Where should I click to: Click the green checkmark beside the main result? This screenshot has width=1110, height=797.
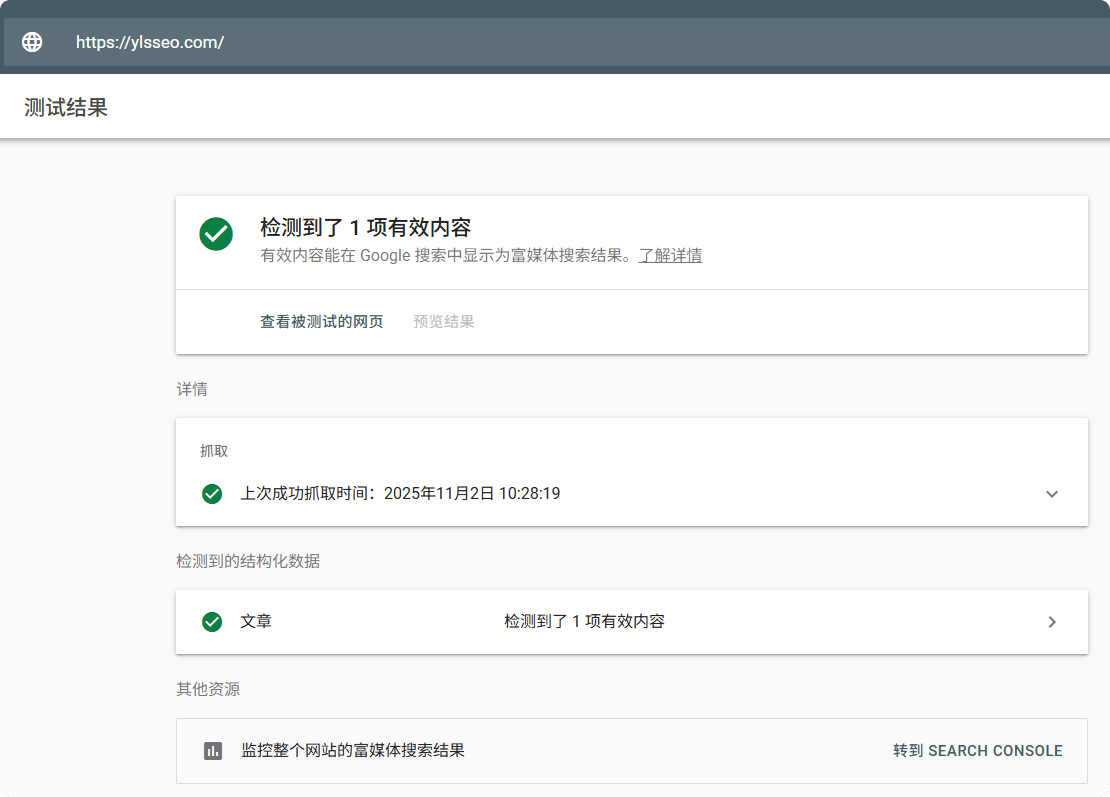tap(216, 234)
